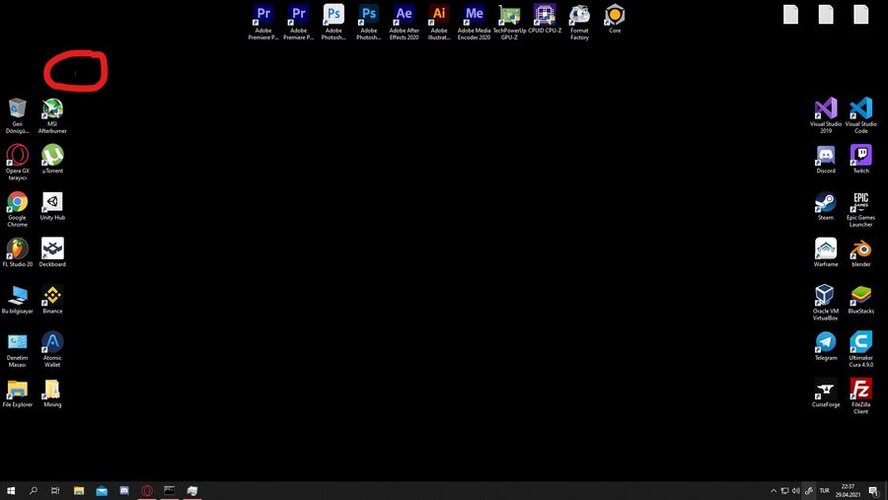The height and width of the screenshot is (500, 888).
Task: Launch Adobe After Effects 2020
Action: (404, 22)
